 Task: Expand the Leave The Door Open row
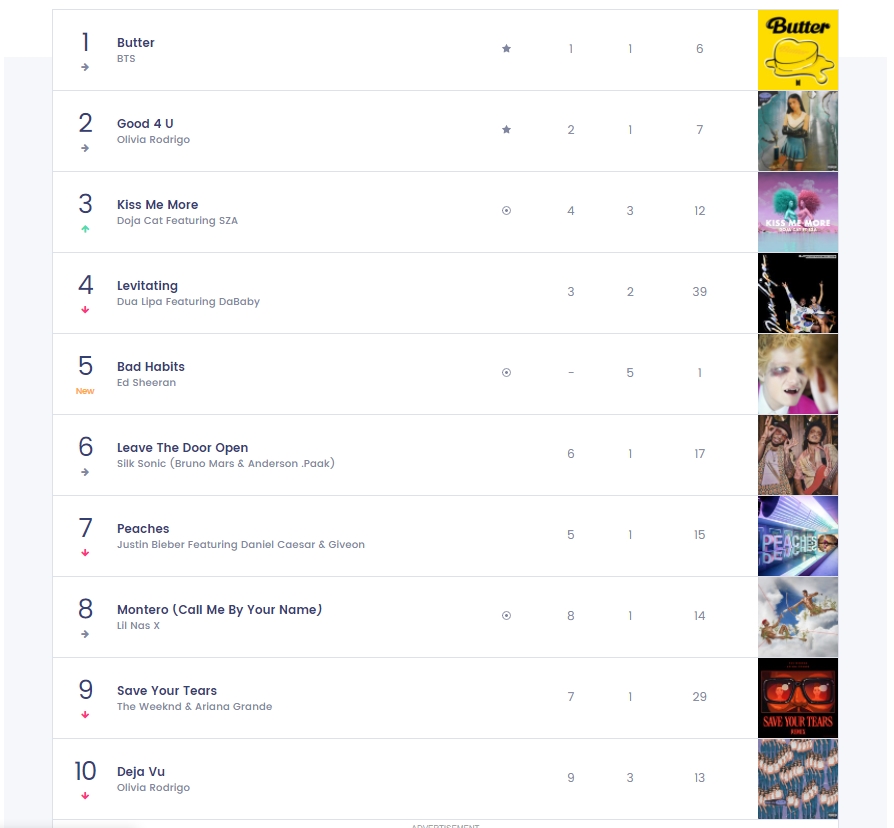[x=445, y=455]
